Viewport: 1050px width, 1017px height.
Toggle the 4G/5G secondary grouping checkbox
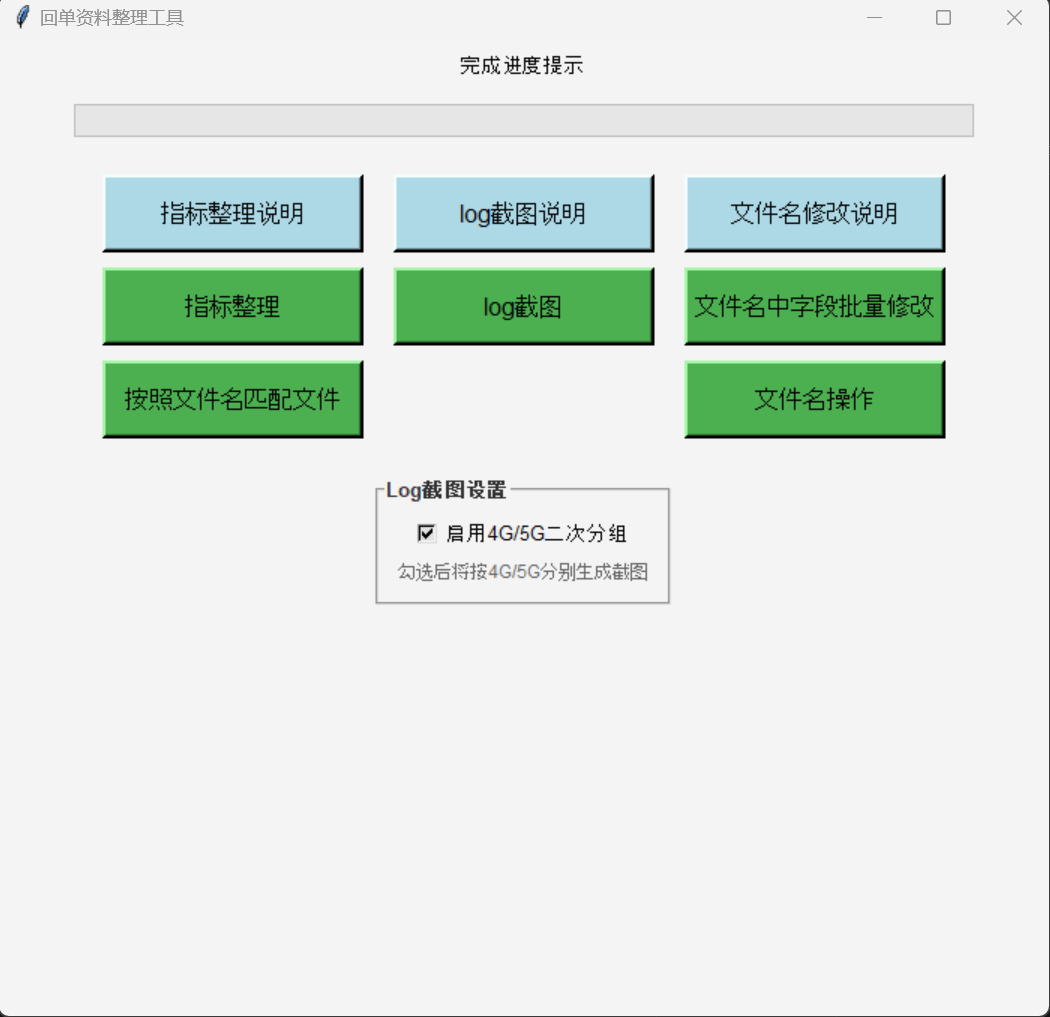tap(427, 532)
